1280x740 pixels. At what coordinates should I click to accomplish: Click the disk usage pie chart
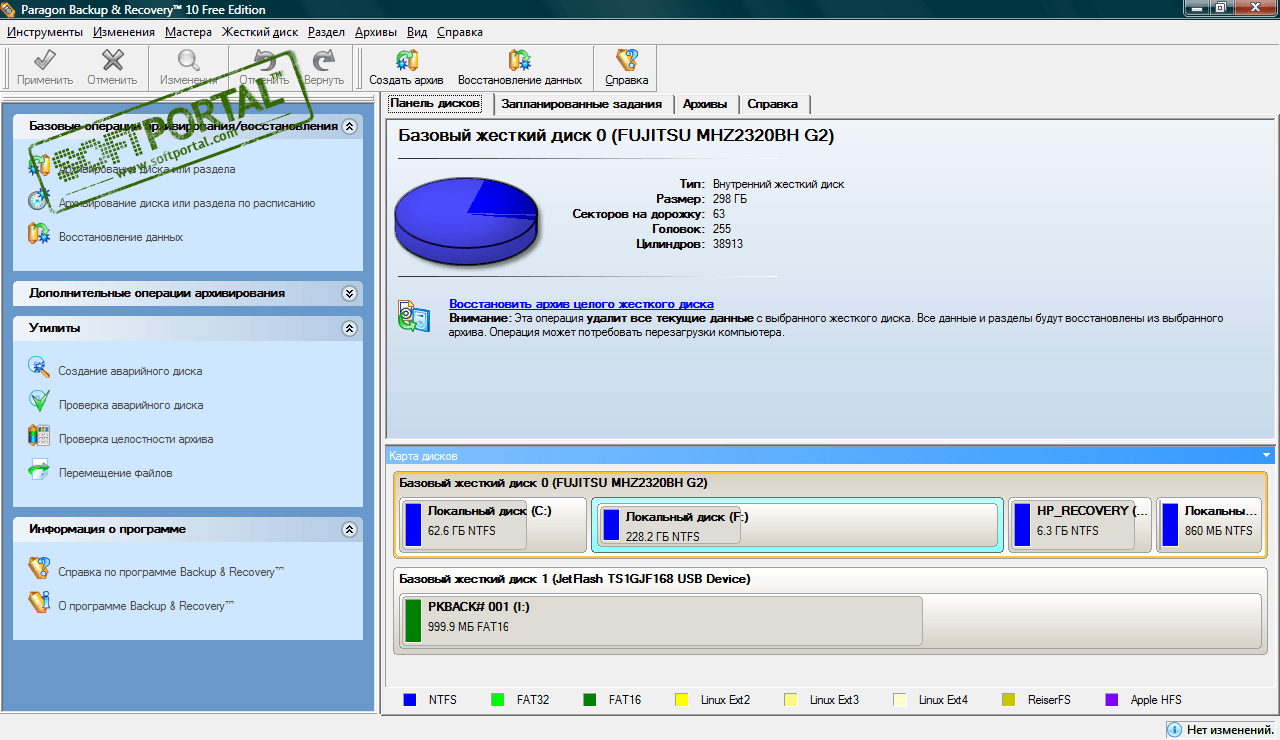click(466, 221)
